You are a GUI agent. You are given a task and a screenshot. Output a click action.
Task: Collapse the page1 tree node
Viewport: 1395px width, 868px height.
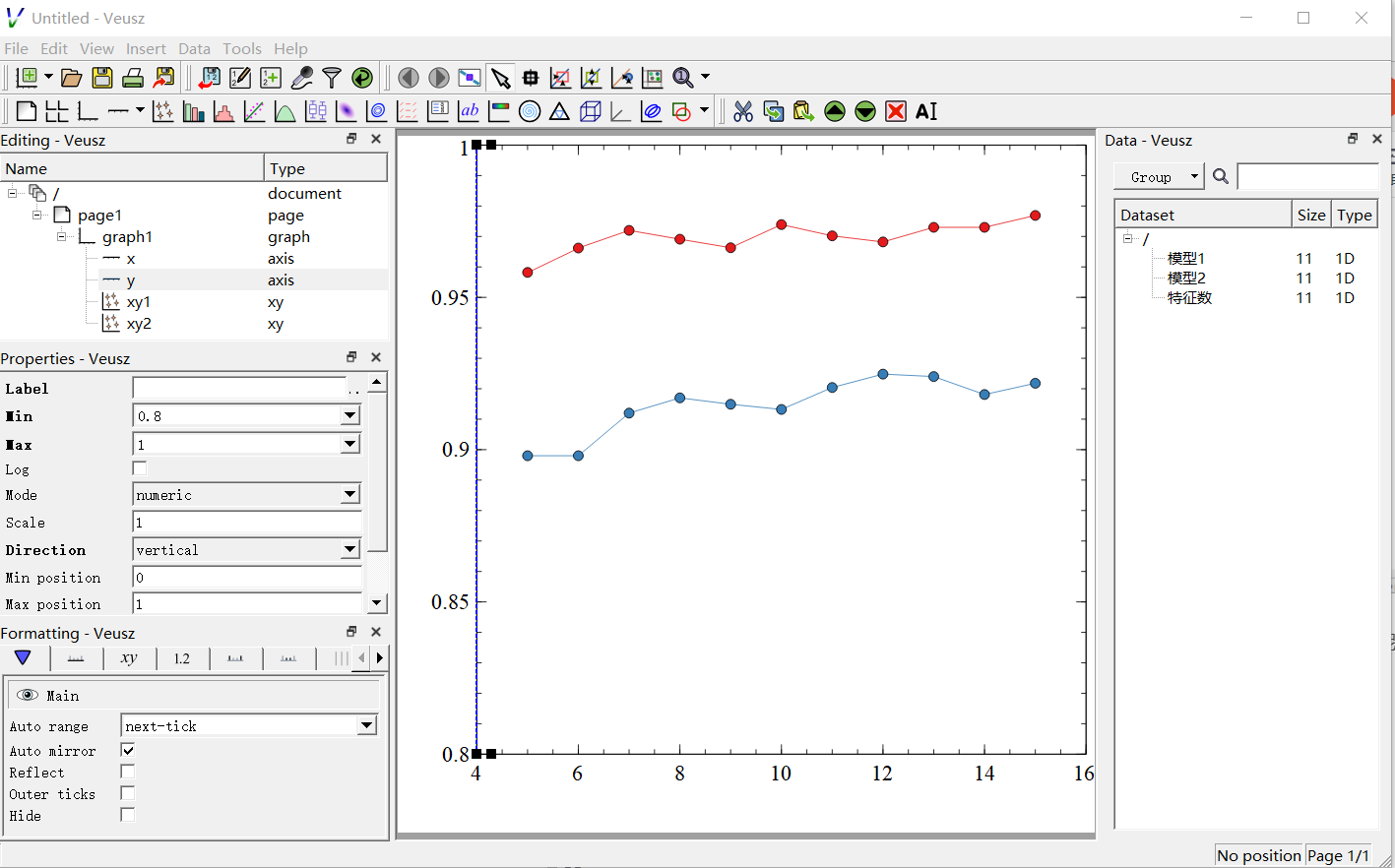[x=36, y=215]
